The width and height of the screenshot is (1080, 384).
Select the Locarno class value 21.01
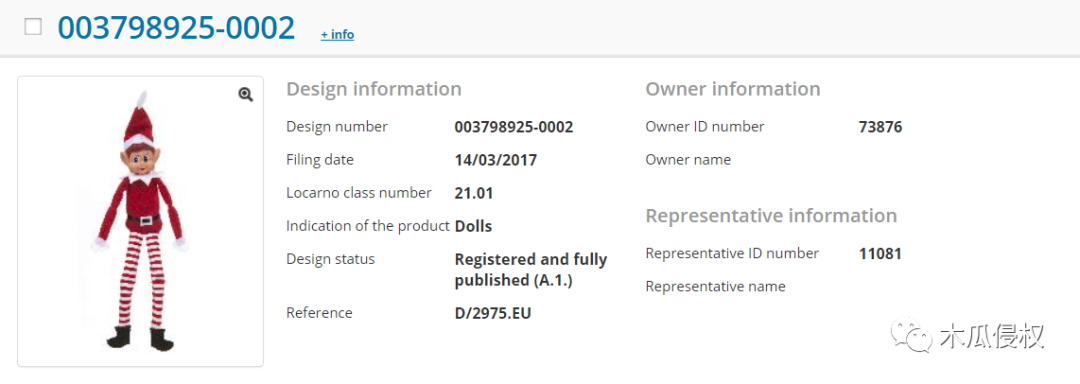474,193
